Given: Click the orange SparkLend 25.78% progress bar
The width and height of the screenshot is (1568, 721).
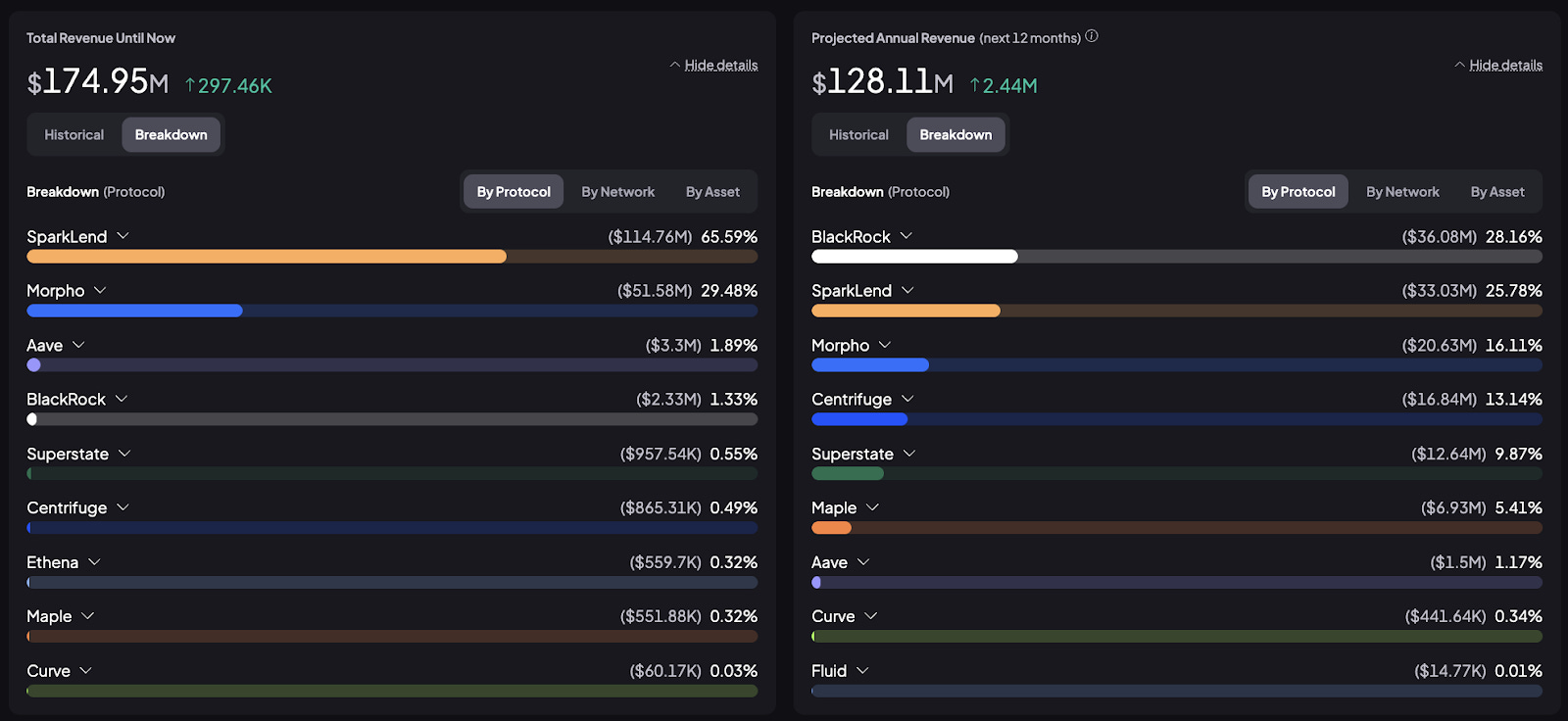Looking at the screenshot, I should (906, 311).
